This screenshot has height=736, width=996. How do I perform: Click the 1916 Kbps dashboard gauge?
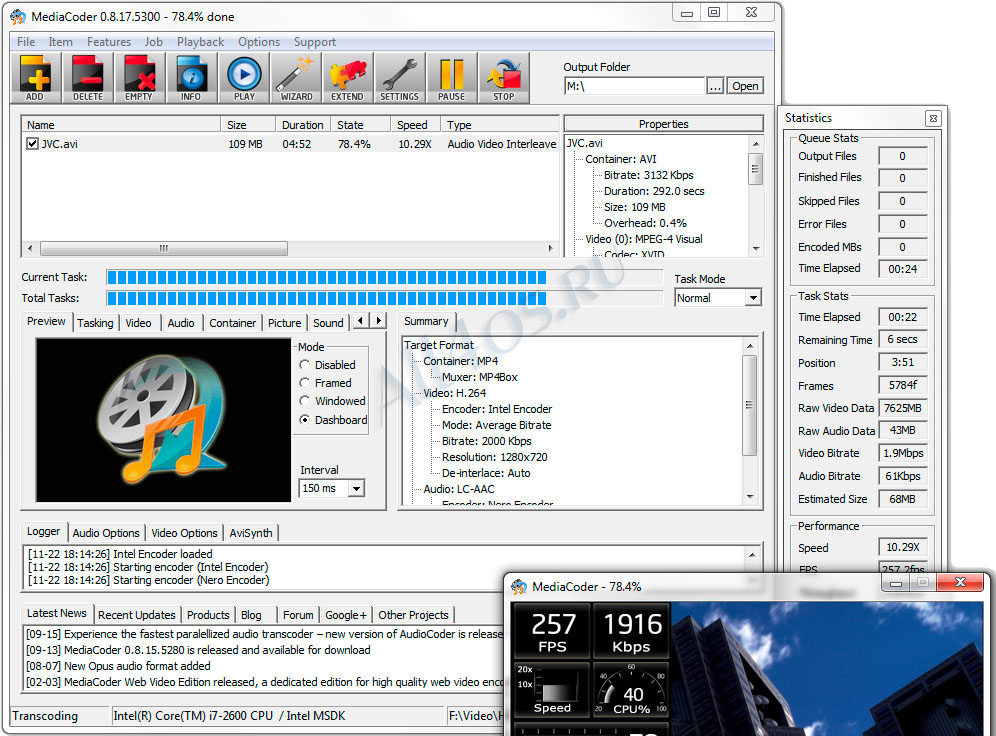pos(631,631)
